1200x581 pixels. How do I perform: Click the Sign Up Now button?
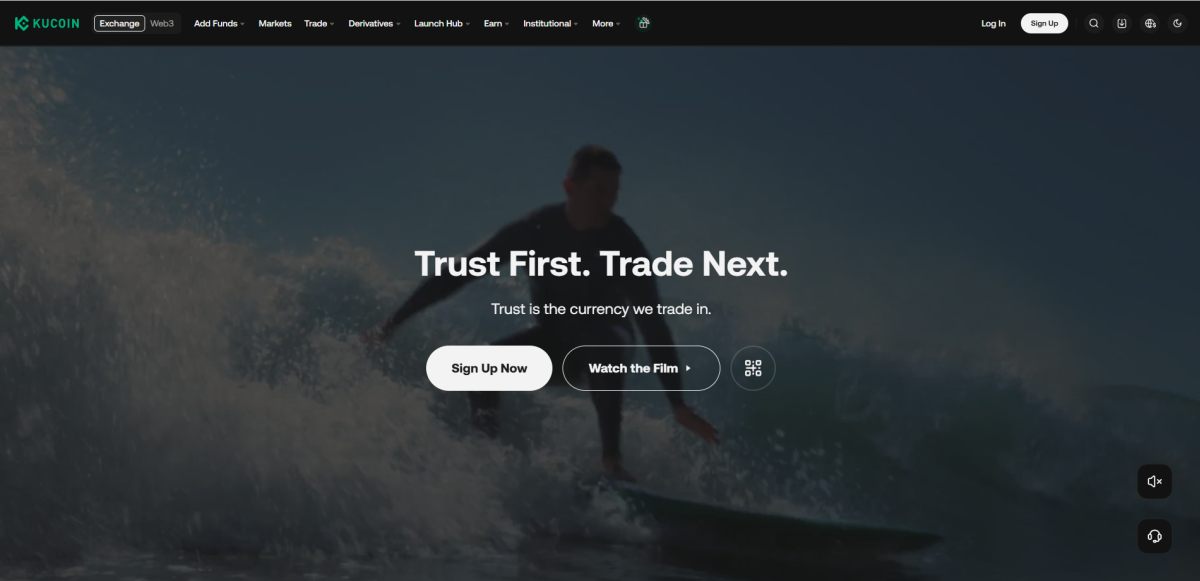coord(489,368)
